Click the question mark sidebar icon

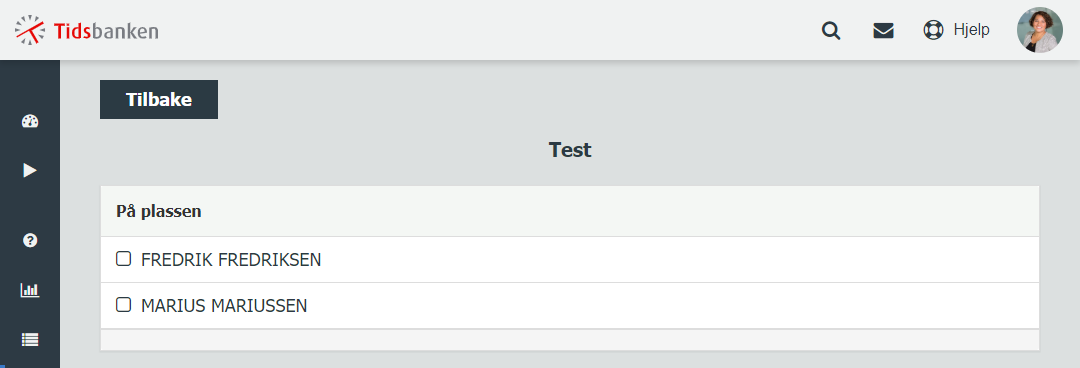30,241
